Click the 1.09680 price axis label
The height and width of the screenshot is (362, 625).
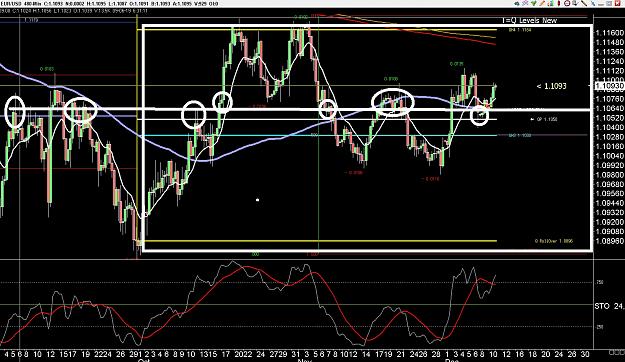click(x=609, y=184)
